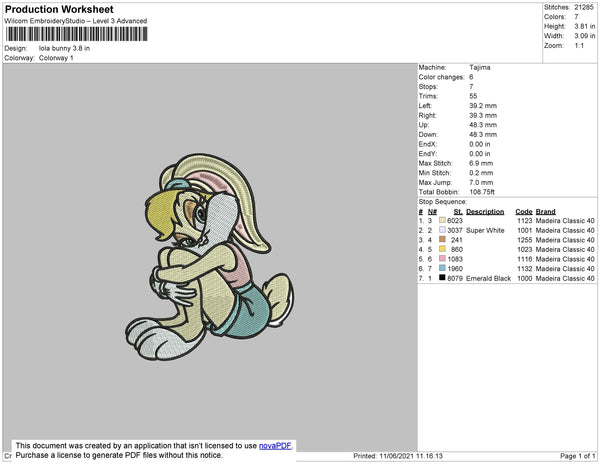This screenshot has width=600, height=464.
Task: Open the novaPDF link
Action: 275,446
